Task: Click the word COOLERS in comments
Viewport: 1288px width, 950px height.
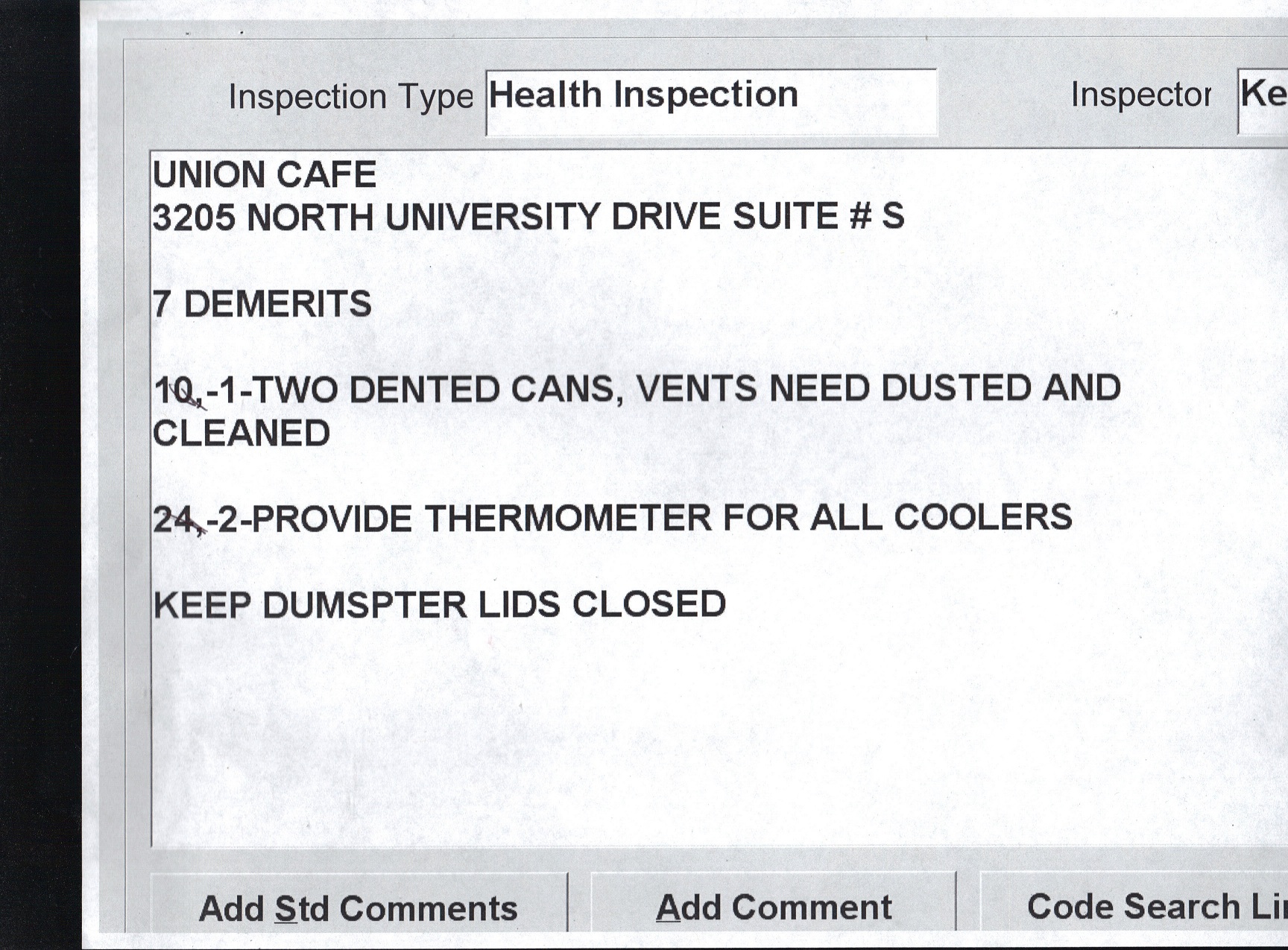Action: point(982,517)
